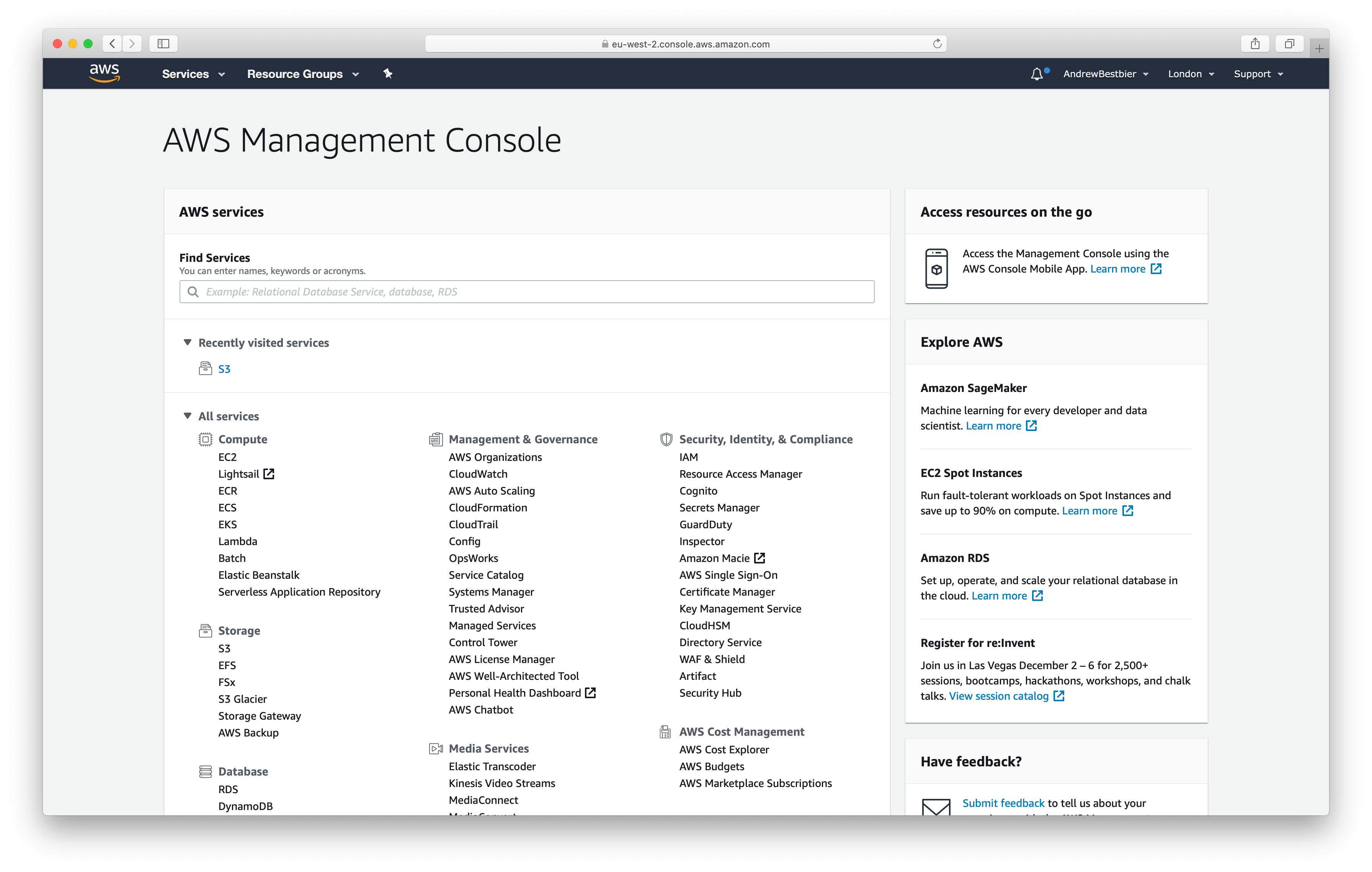Open the Services dropdown menu
Viewport: 1372px width, 872px height.
tap(193, 74)
